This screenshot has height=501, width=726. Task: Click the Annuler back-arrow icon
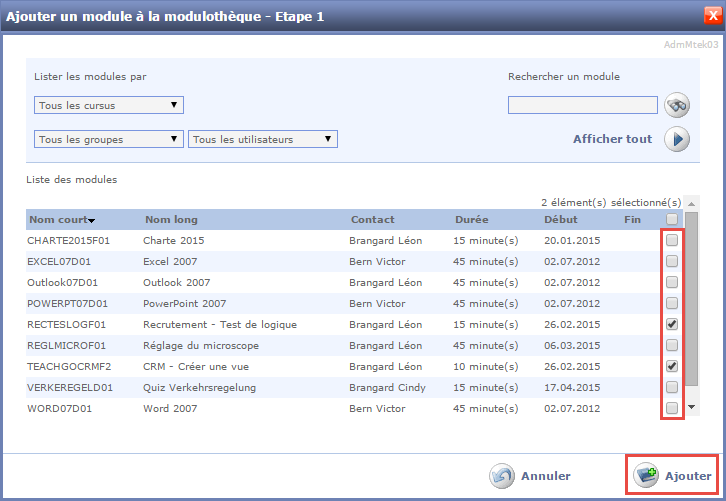(502, 476)
